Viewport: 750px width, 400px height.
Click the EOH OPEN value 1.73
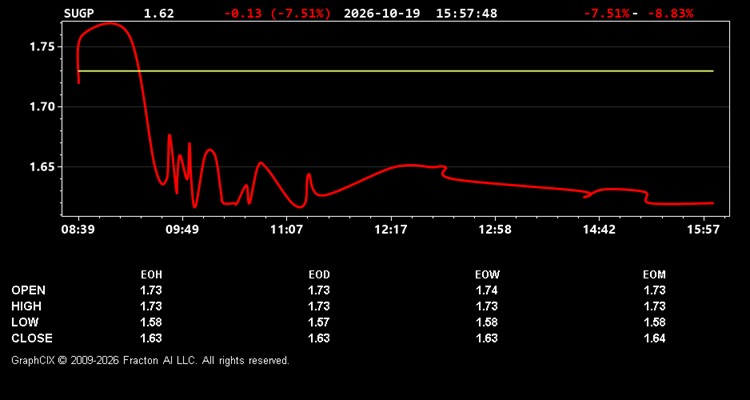(x=151, y=290)
